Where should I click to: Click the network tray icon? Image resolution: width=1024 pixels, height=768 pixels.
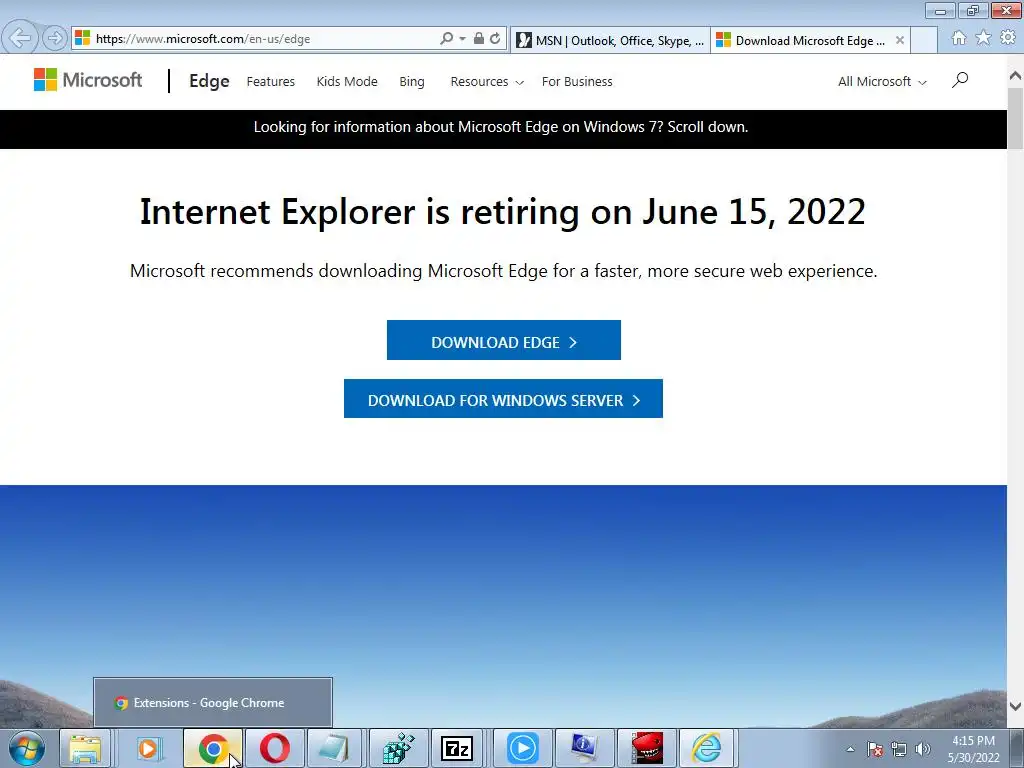[x=899, y=749]
